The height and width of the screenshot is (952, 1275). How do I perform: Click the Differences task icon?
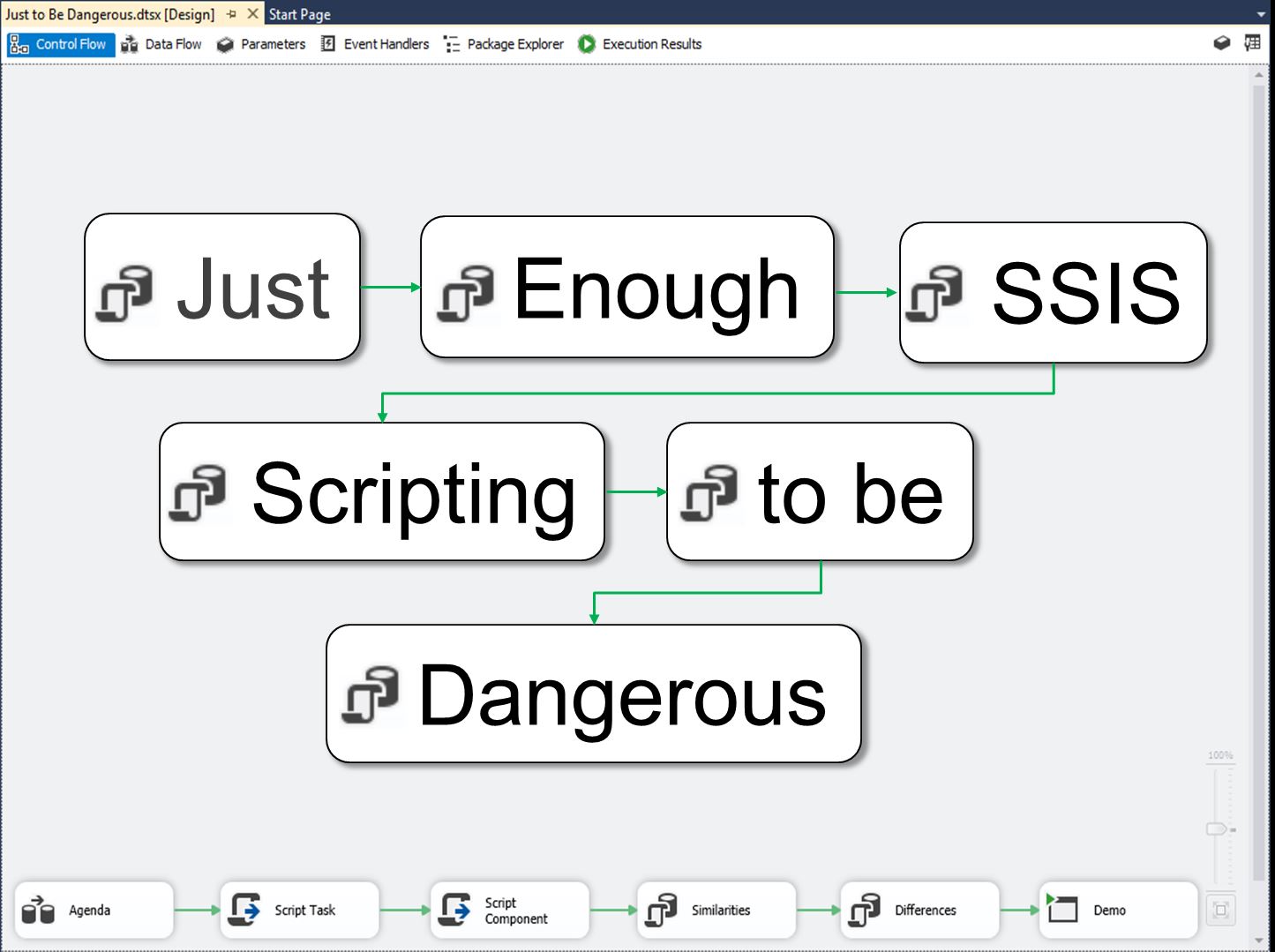tap(865, 910)
